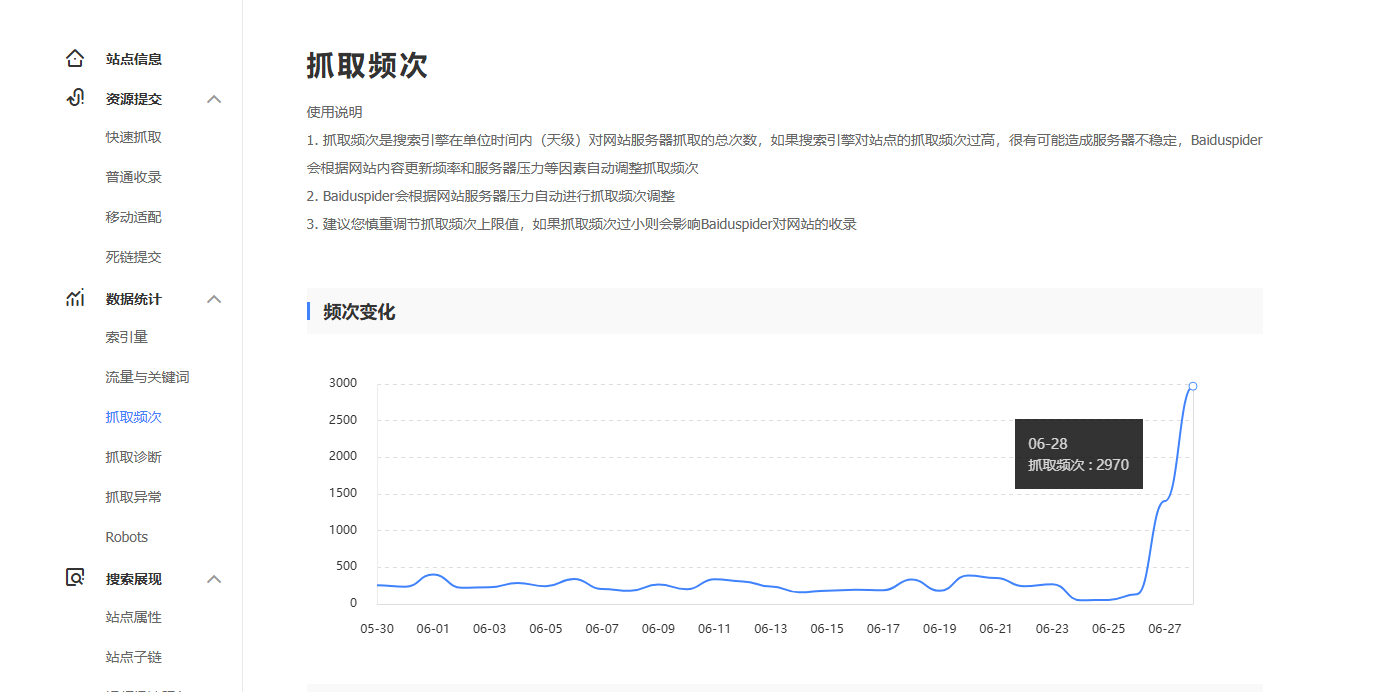Click the link icon beside 资源提交
Screen dimensions: 1390x692
coord(75,98)
